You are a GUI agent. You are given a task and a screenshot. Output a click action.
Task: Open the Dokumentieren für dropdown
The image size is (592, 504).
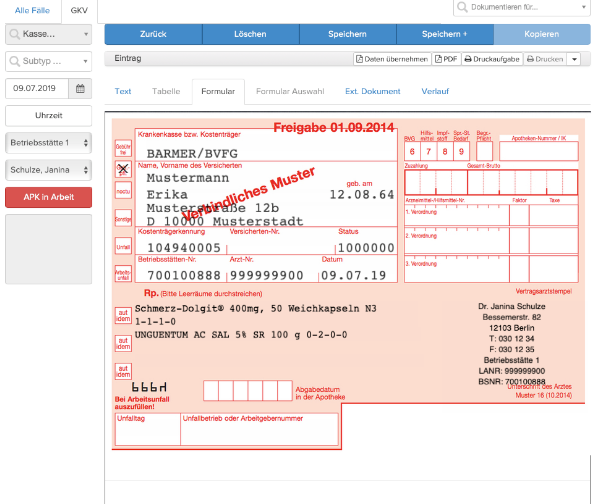584,7
